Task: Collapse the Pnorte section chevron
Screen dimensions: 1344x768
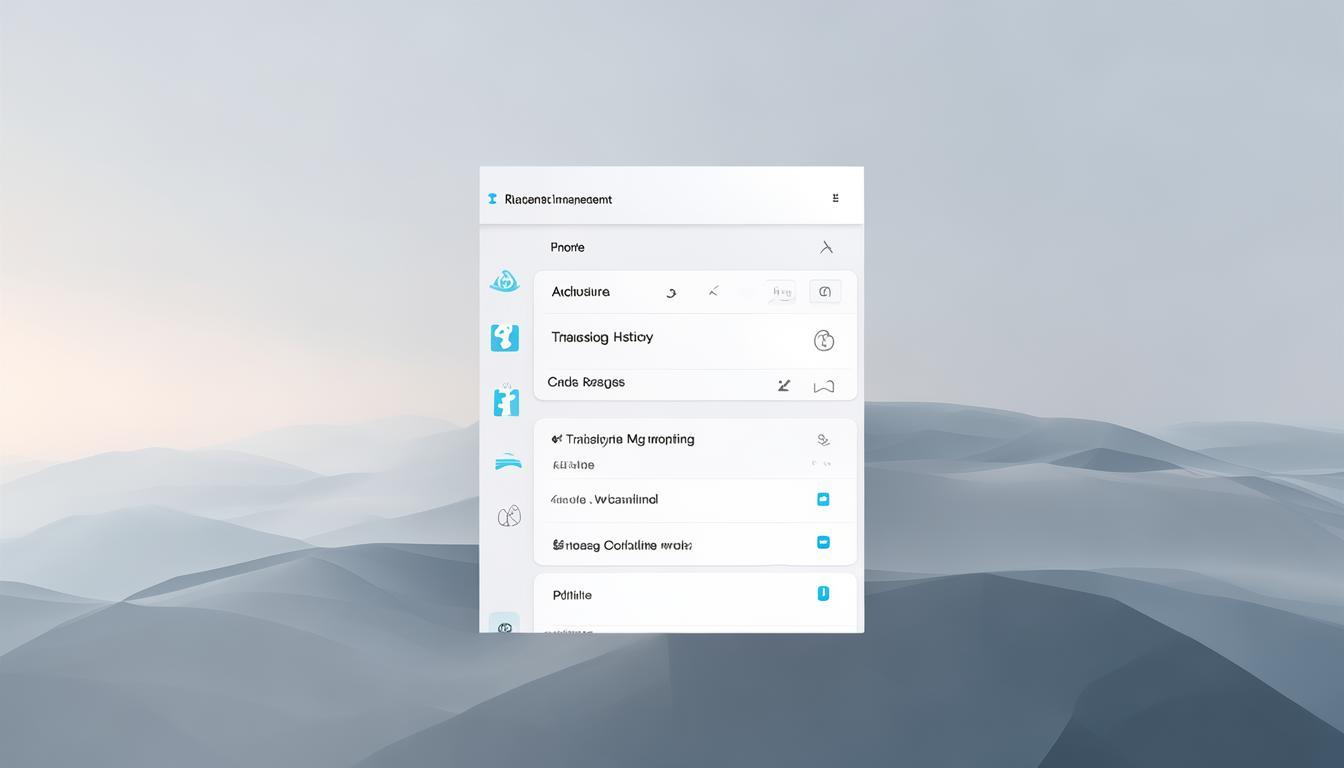Action: (x=826, y=247)
